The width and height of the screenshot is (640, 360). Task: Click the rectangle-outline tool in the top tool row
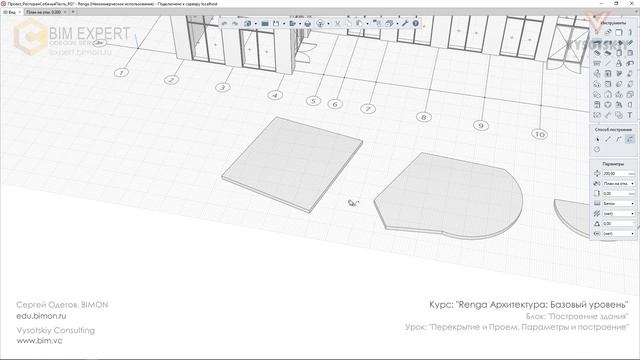(619, 32)
